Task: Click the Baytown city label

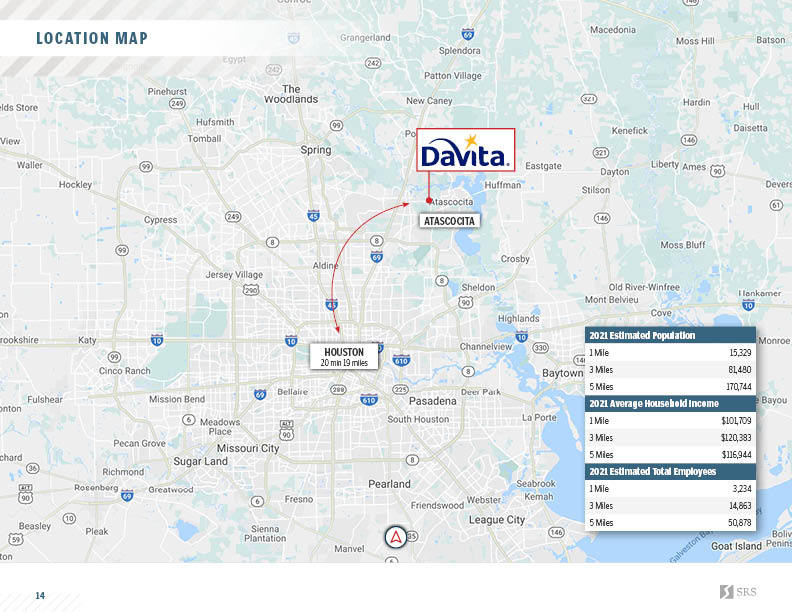Action: click(563, 373)
